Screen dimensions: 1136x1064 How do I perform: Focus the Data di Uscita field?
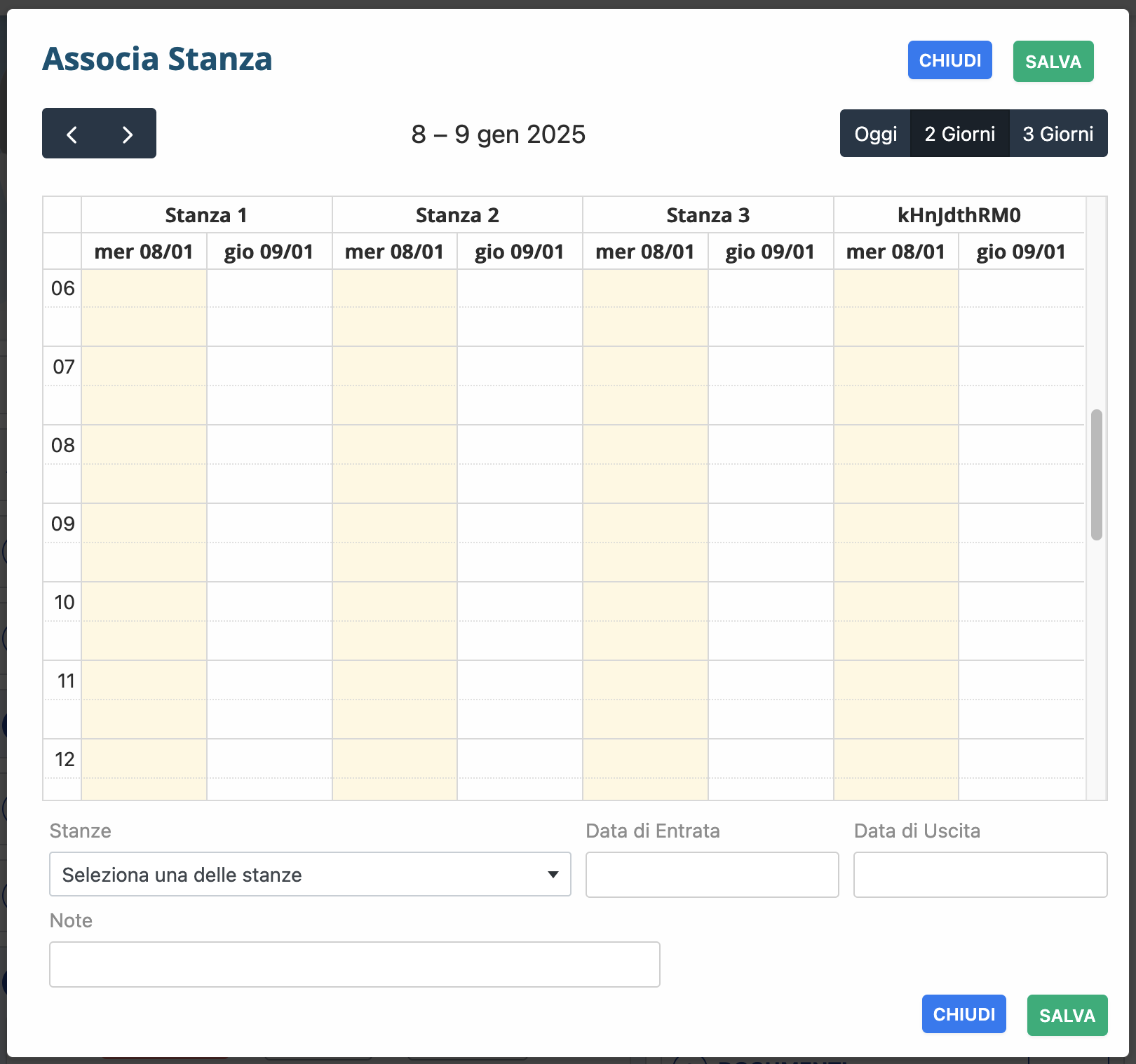click(x=980, y=875)
